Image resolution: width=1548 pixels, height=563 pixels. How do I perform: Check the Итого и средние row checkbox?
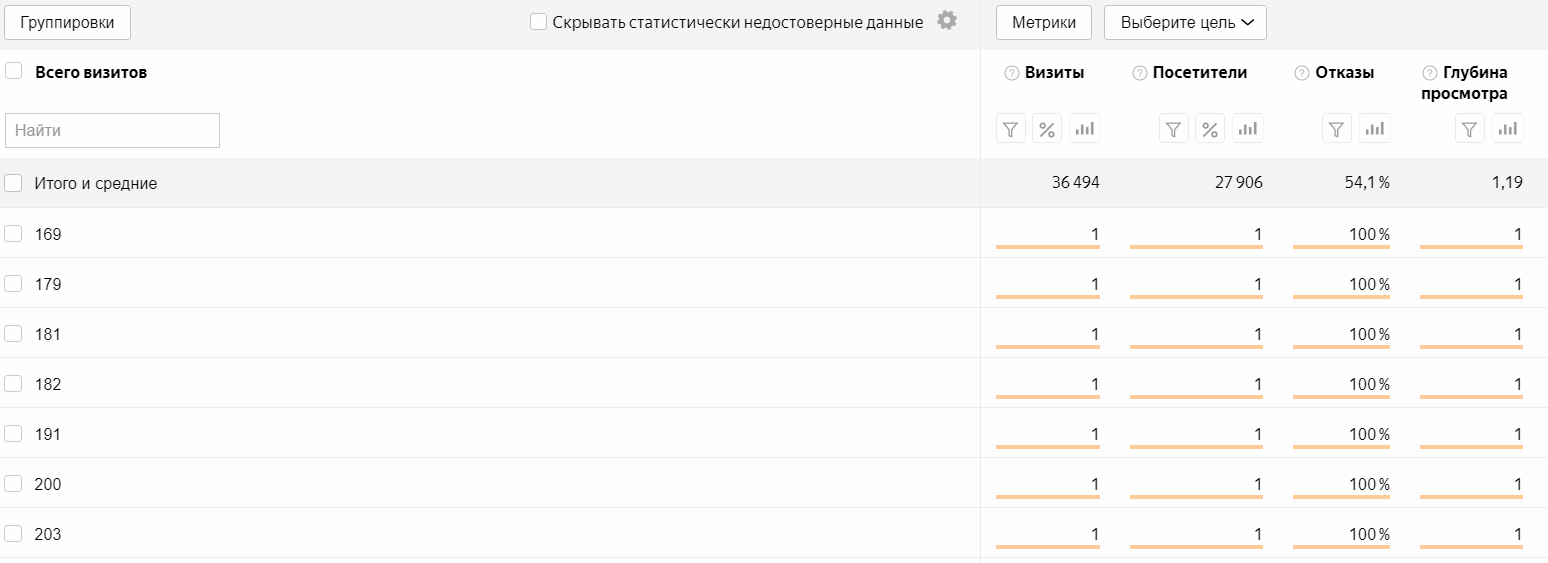(13, 183)
